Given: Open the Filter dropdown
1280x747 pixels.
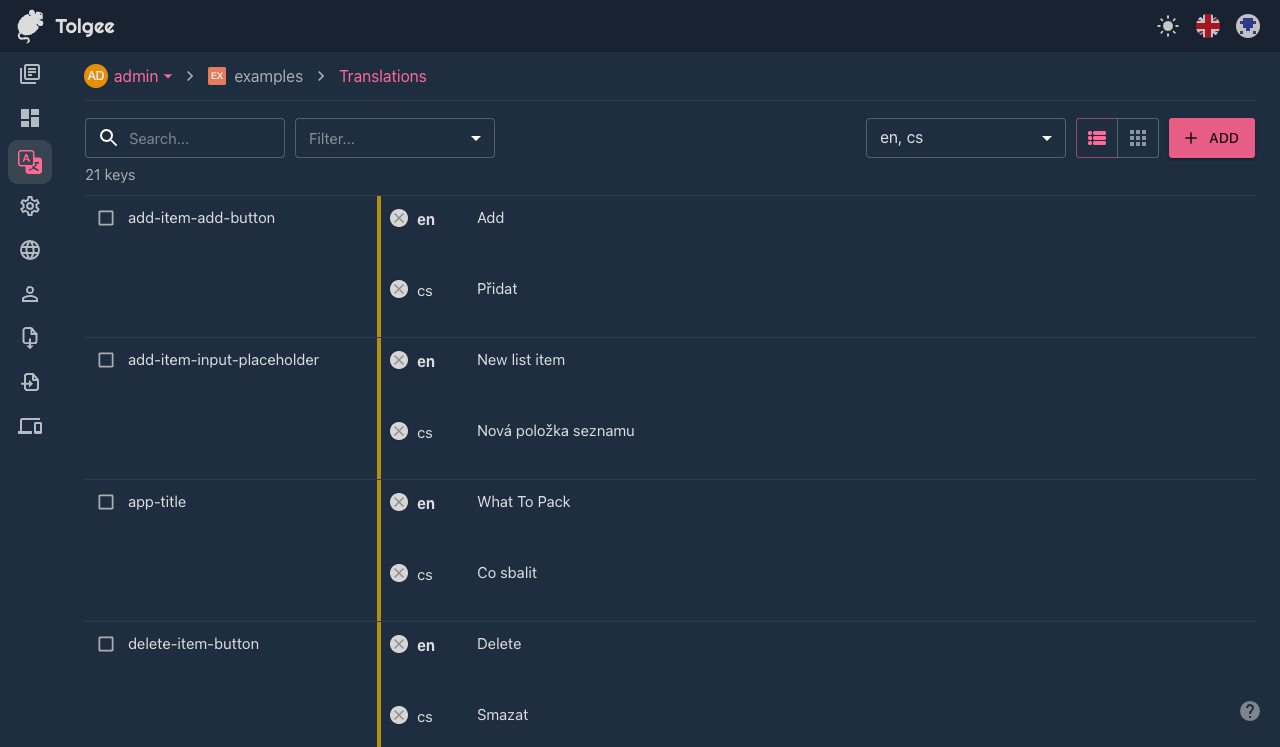Looking at the screenshot, I should [x=394, y=138].
